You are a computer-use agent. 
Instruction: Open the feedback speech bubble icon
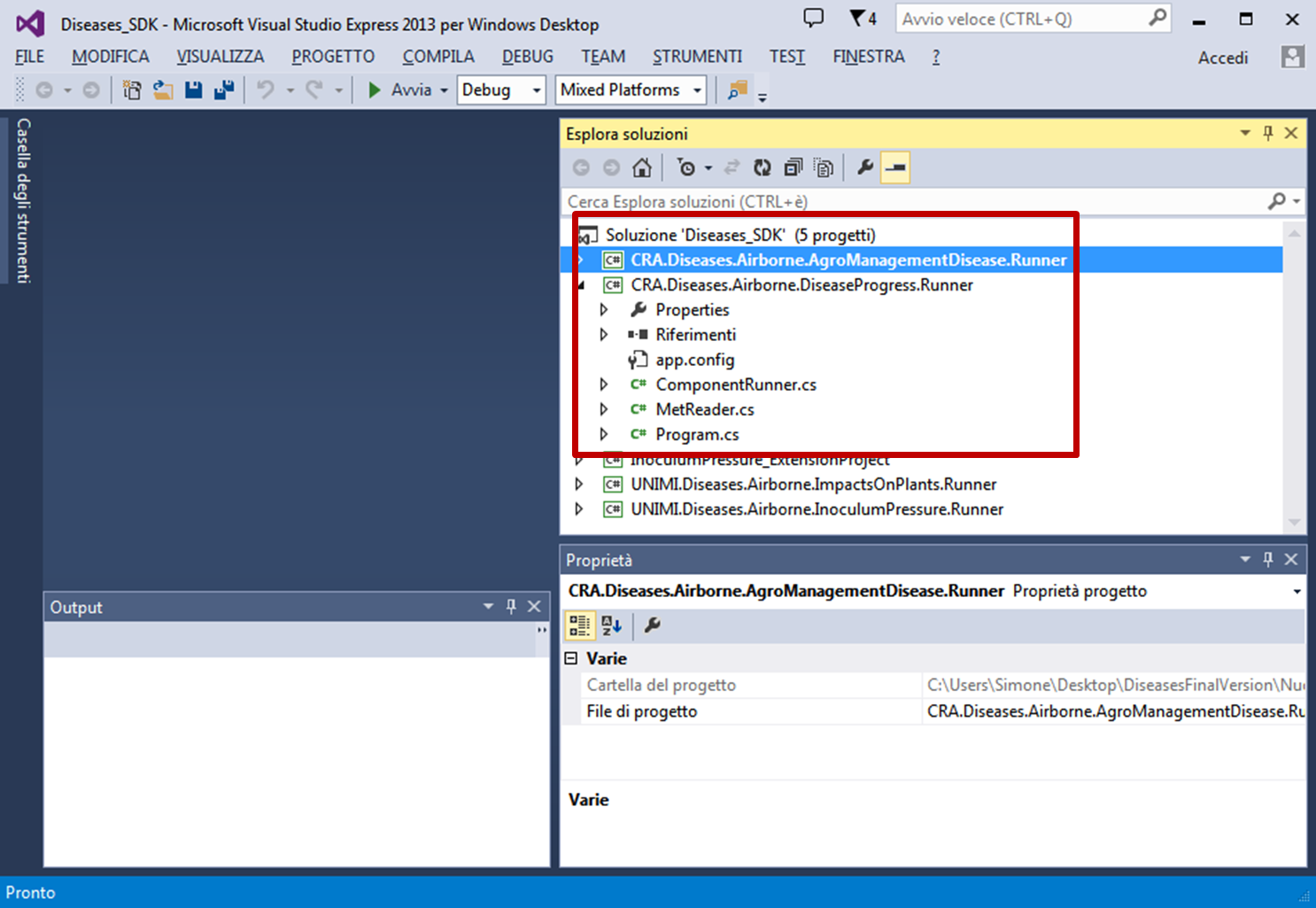pyautogui.click(x=813, y=18)
